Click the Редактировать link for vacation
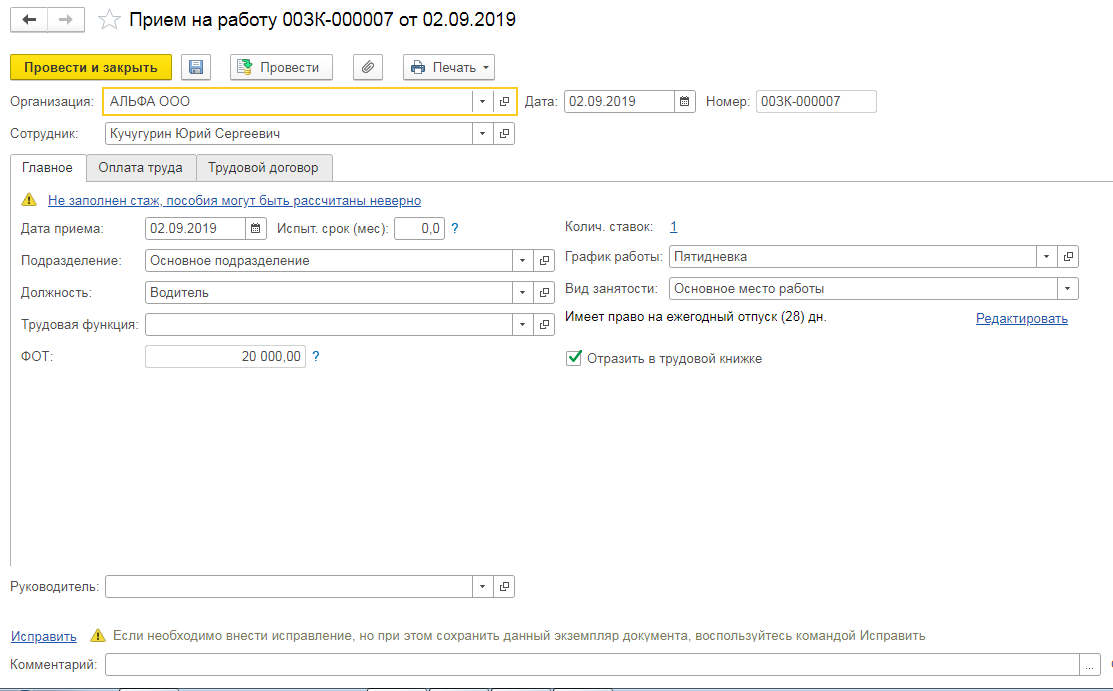The height and width of the screenshot is (691, 1113). point(1021,319)
